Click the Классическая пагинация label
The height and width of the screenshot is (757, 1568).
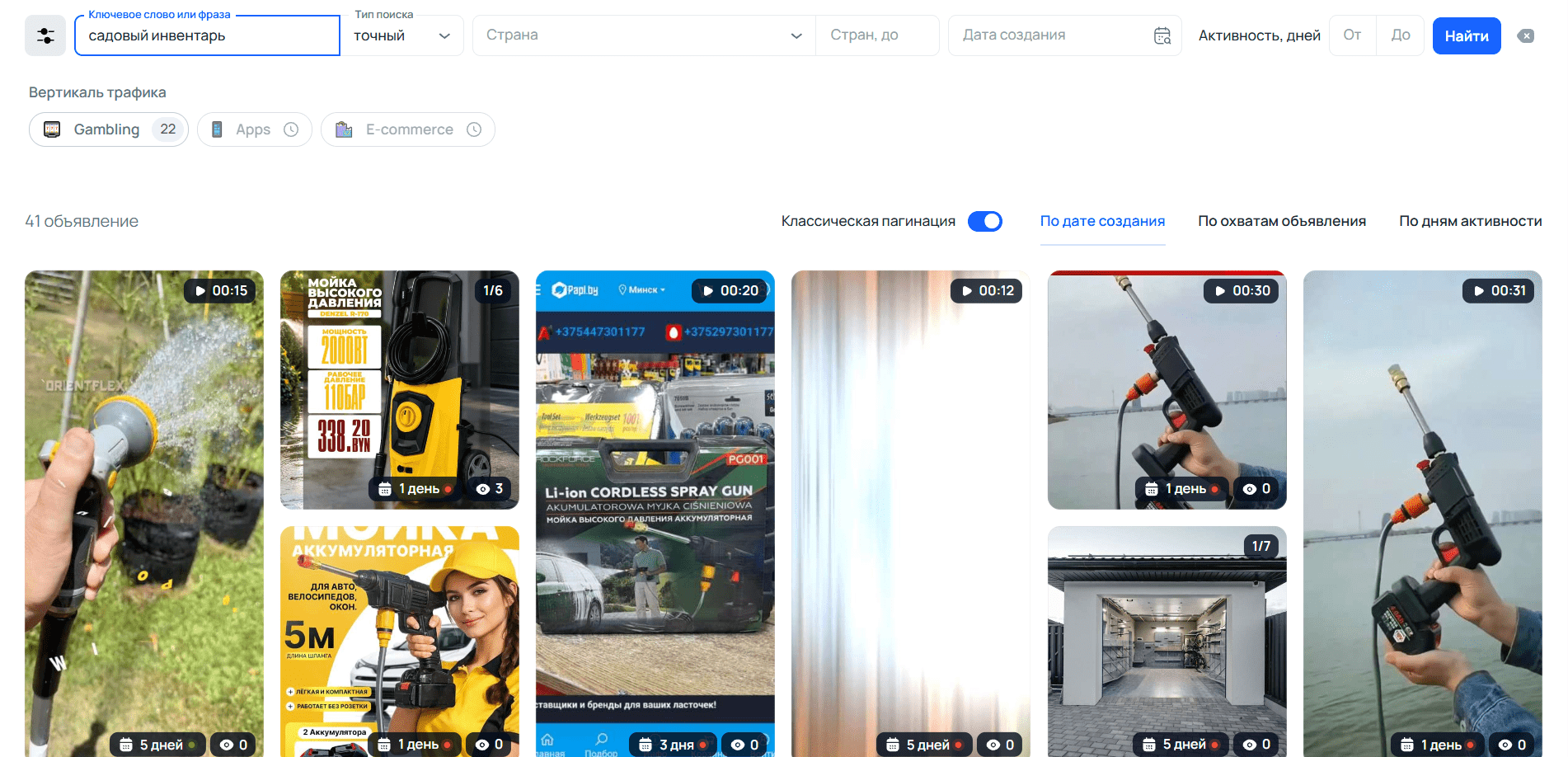868,221
